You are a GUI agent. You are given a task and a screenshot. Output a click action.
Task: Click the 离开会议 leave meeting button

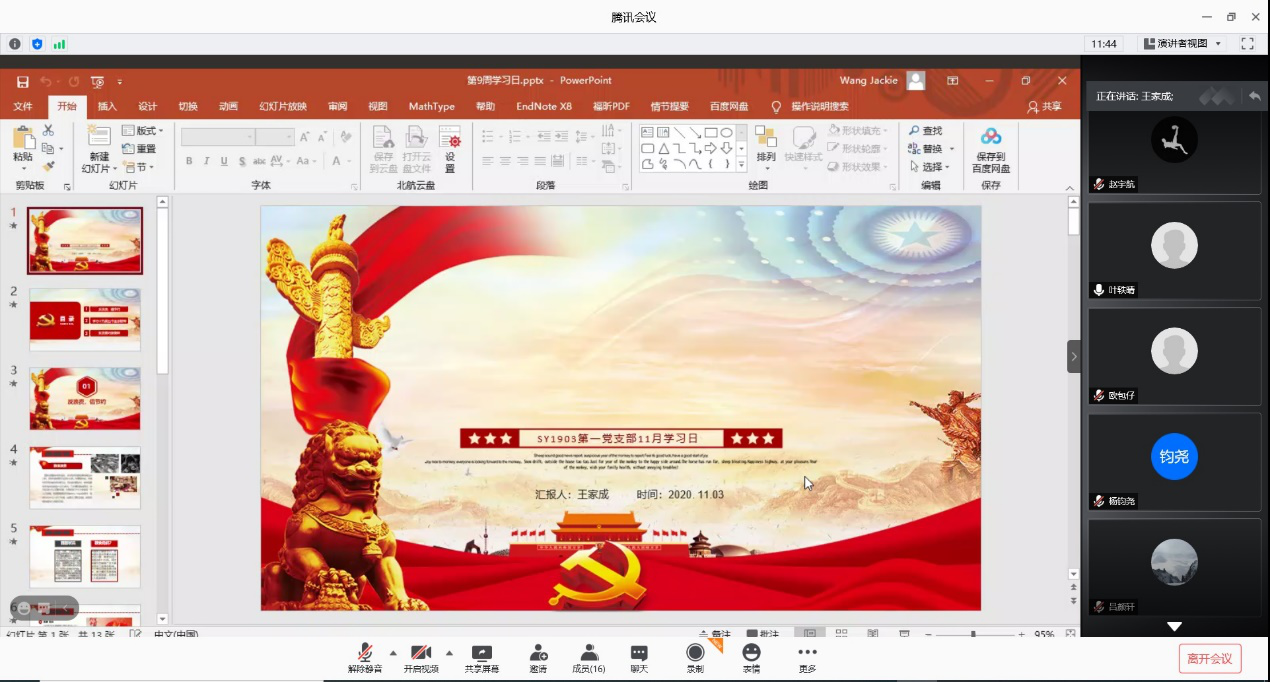click(1210, 658)
